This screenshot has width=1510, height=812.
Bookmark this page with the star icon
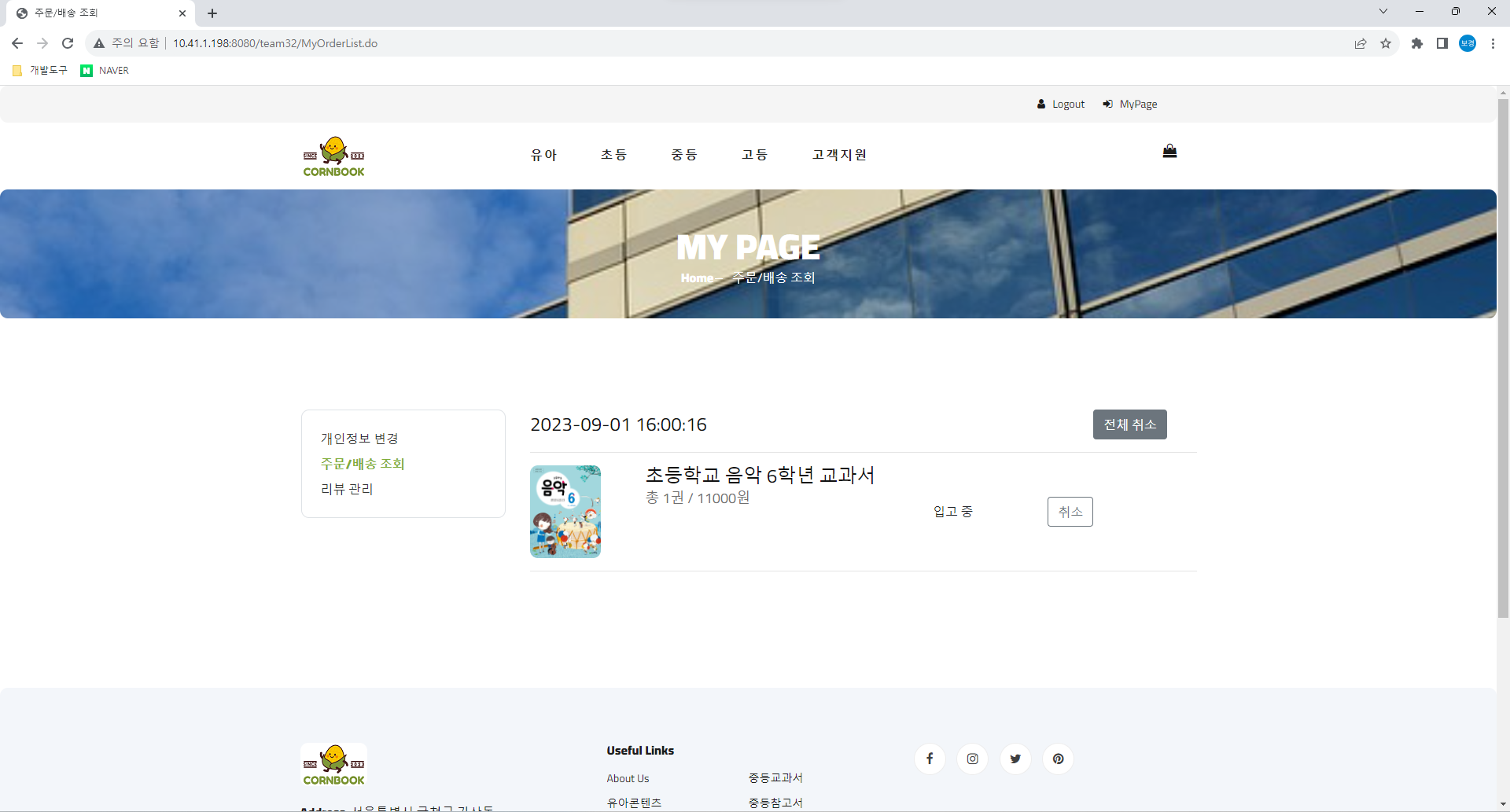(1386, 43)
